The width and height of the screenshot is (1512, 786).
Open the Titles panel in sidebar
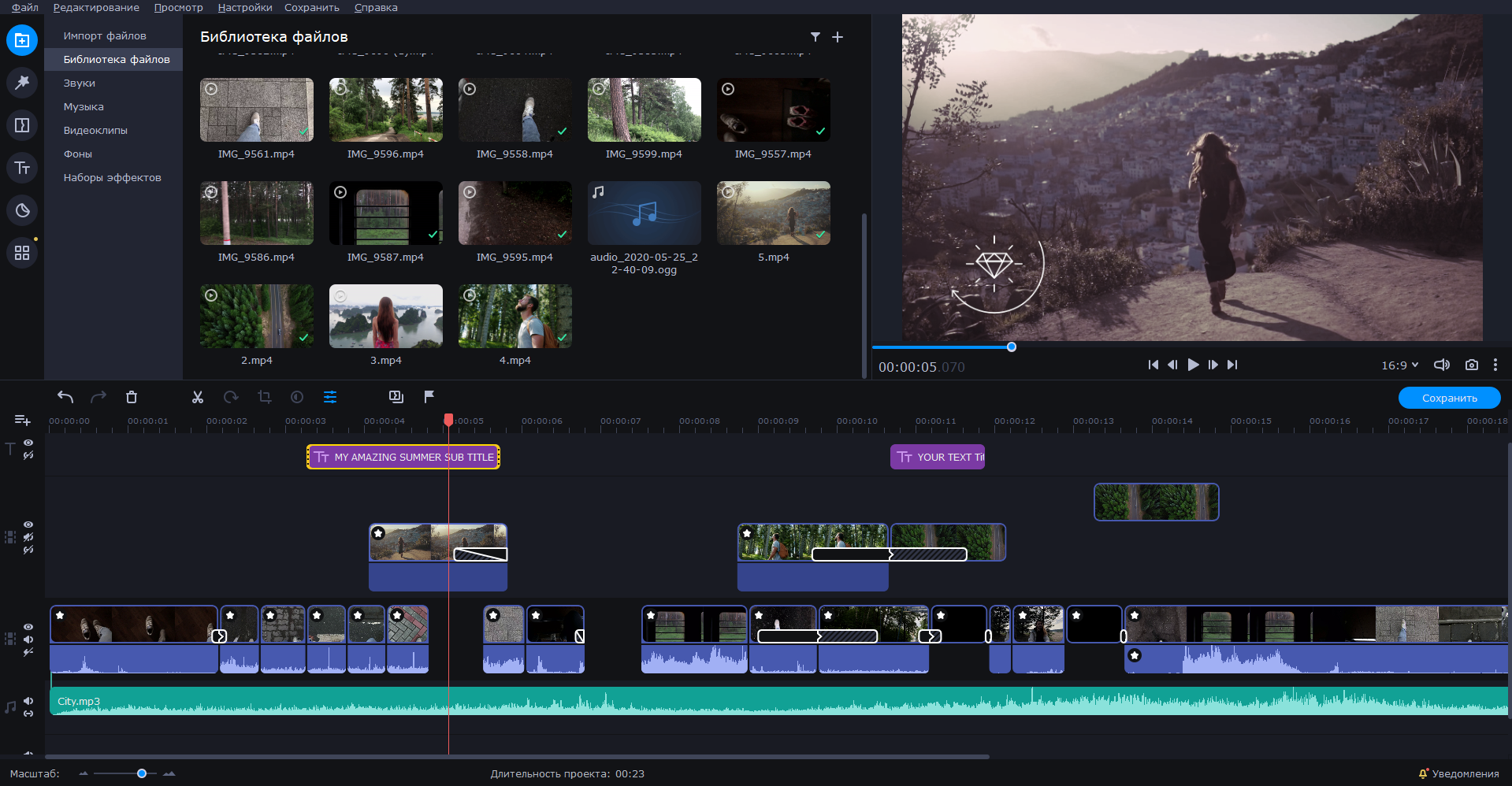22,168
